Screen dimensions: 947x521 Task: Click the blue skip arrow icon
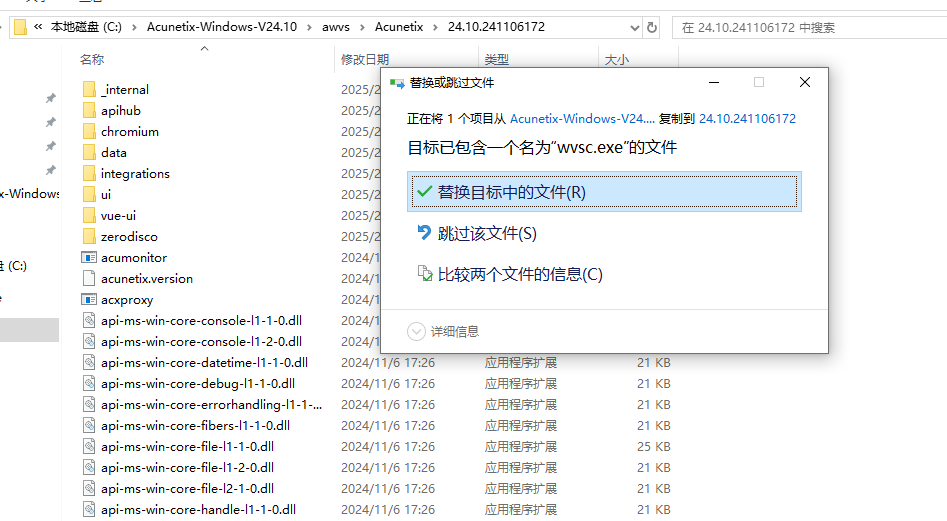425,232
